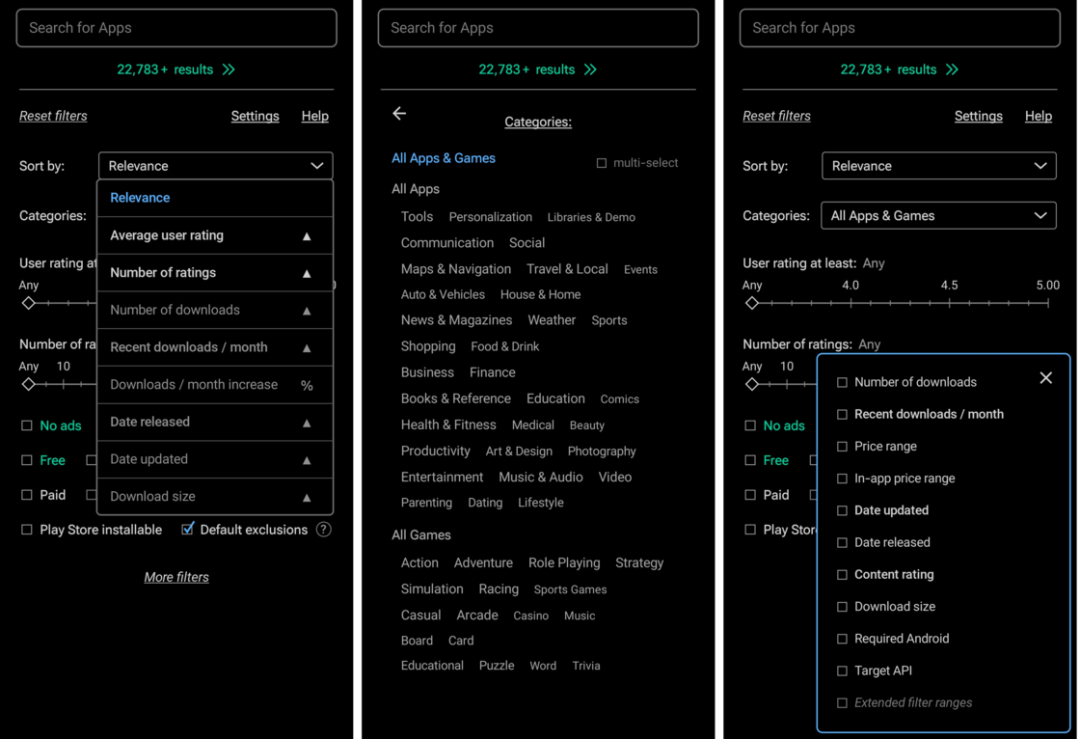Toggle sort direction for Download size
Image resolution: width=1080 pixels, height=739 pixels.
307,497
